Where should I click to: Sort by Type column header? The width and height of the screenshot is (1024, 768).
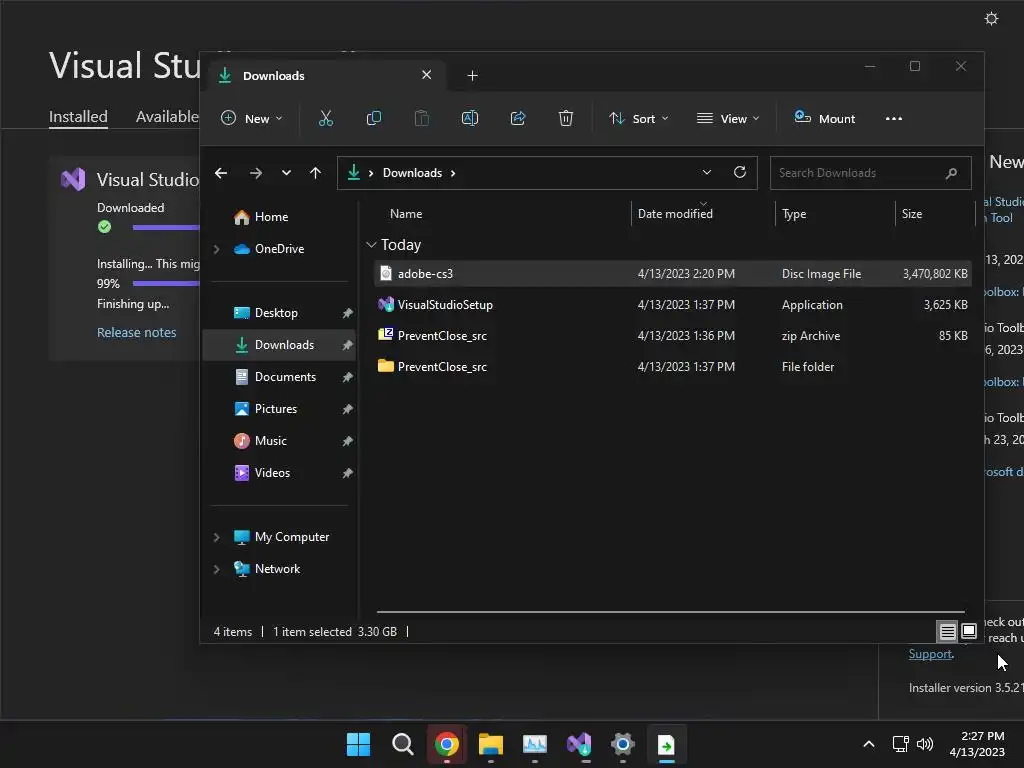[x=794, y=214]
